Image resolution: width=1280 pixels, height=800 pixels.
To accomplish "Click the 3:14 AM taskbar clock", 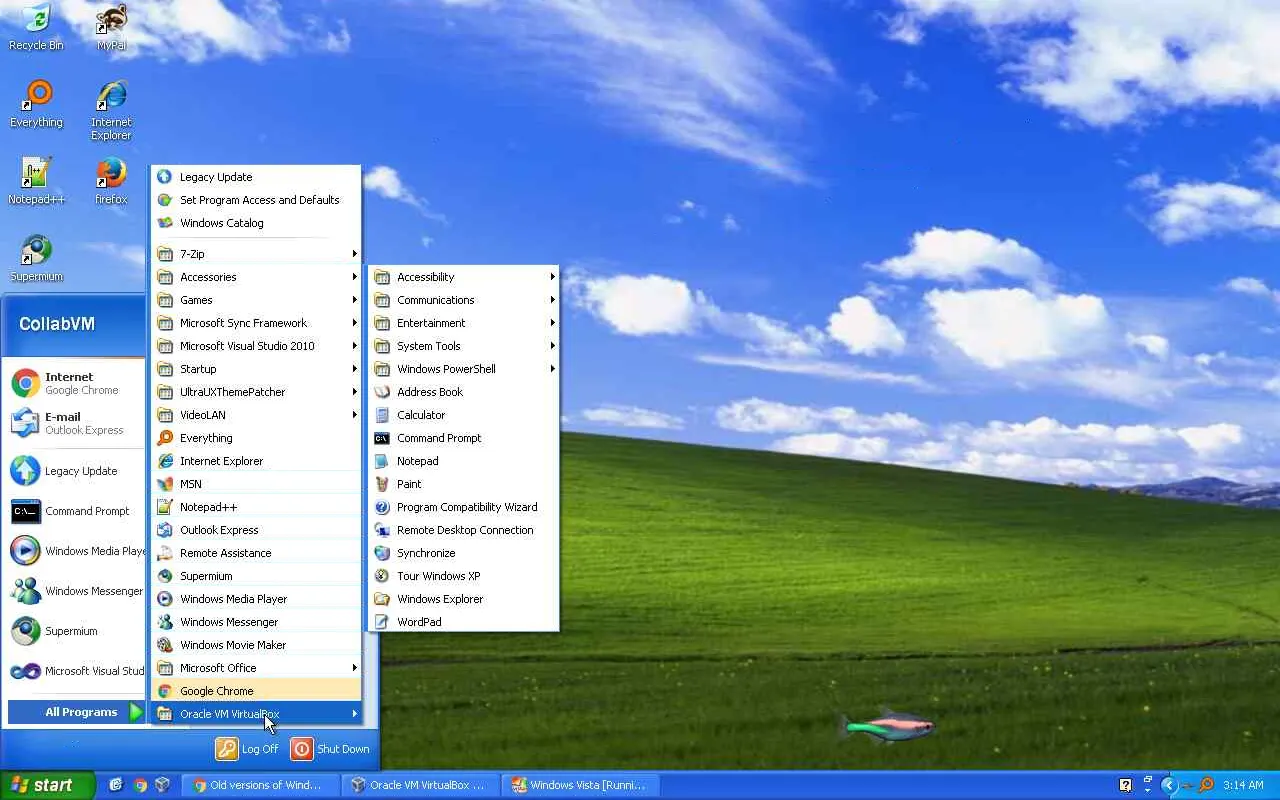I will [1243, 785].
